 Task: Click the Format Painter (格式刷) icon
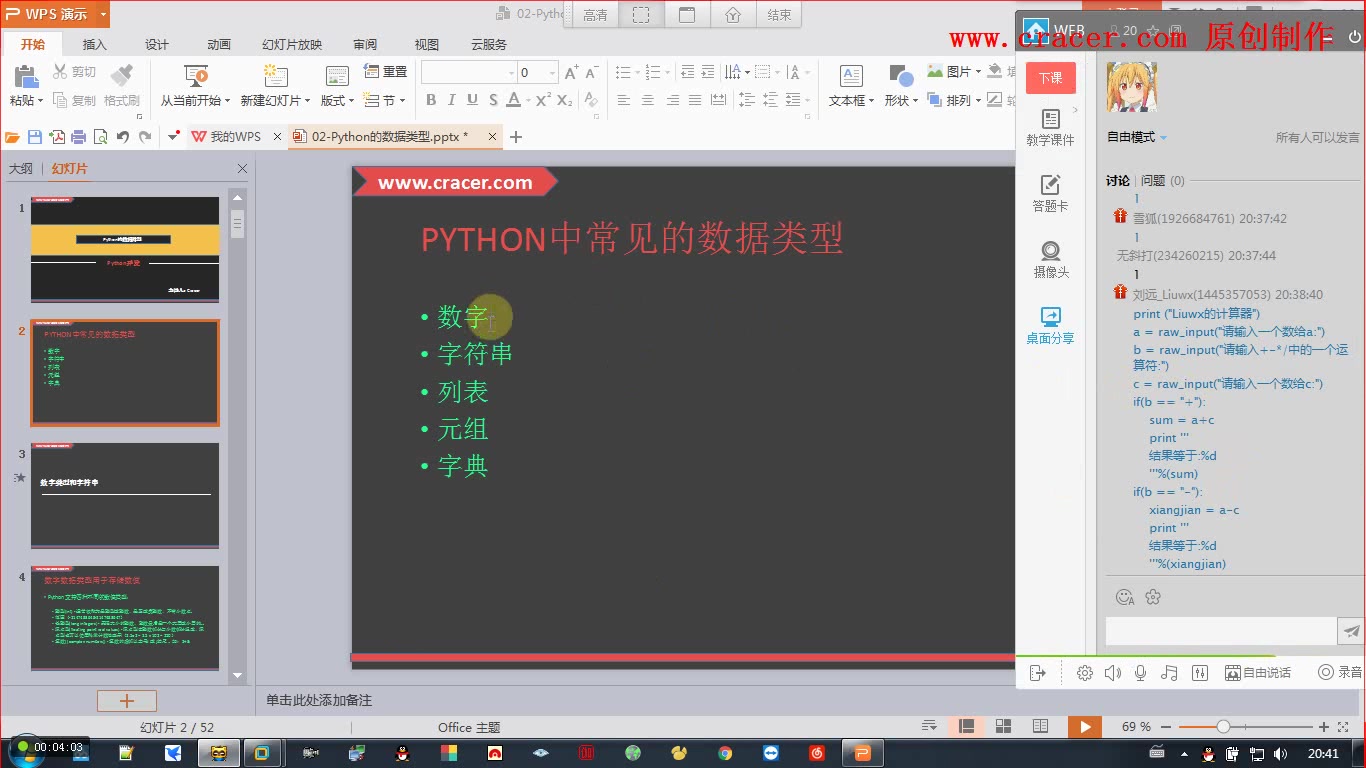tap(121, 75)
